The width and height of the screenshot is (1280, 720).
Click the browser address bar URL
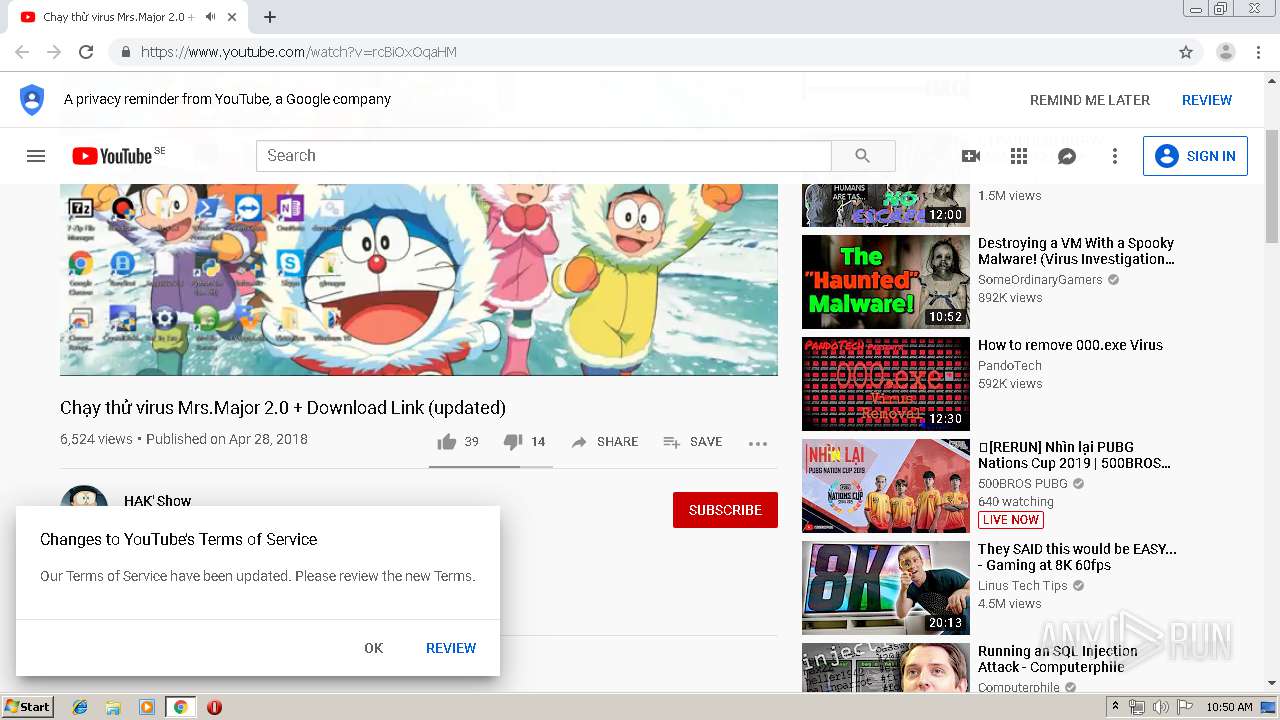click(299, 52)
